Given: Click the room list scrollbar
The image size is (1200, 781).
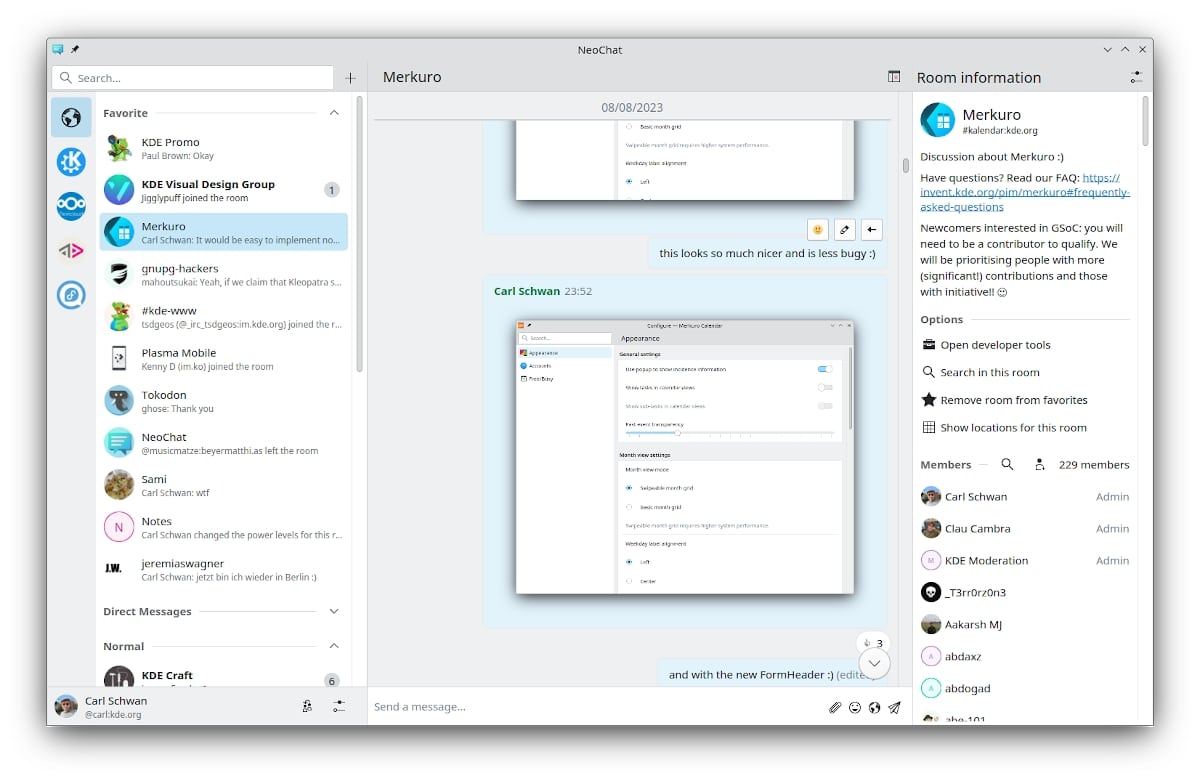Looking at the screenshot, I should pos(359,236).
